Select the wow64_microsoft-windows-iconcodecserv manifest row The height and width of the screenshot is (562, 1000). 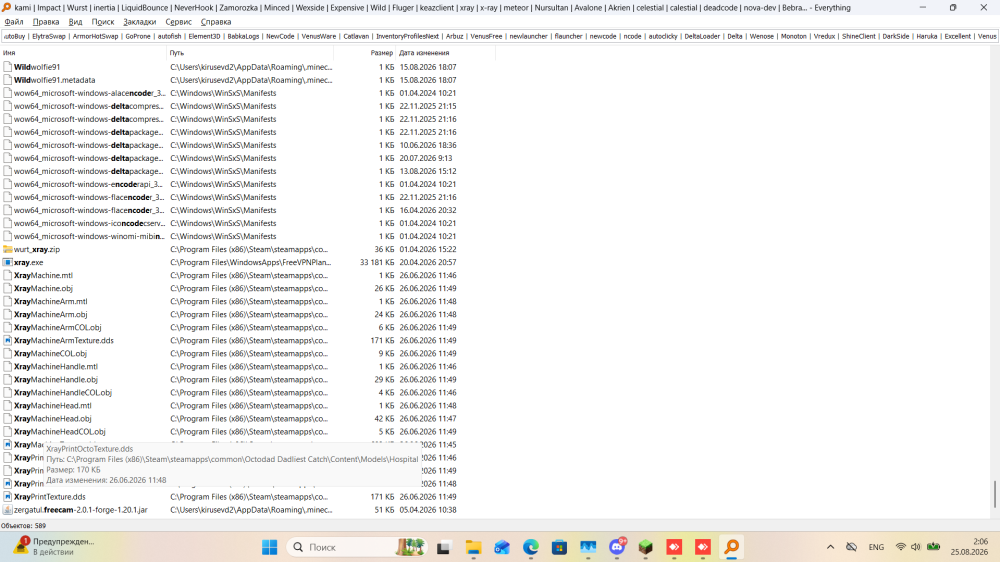coord(230,223)
